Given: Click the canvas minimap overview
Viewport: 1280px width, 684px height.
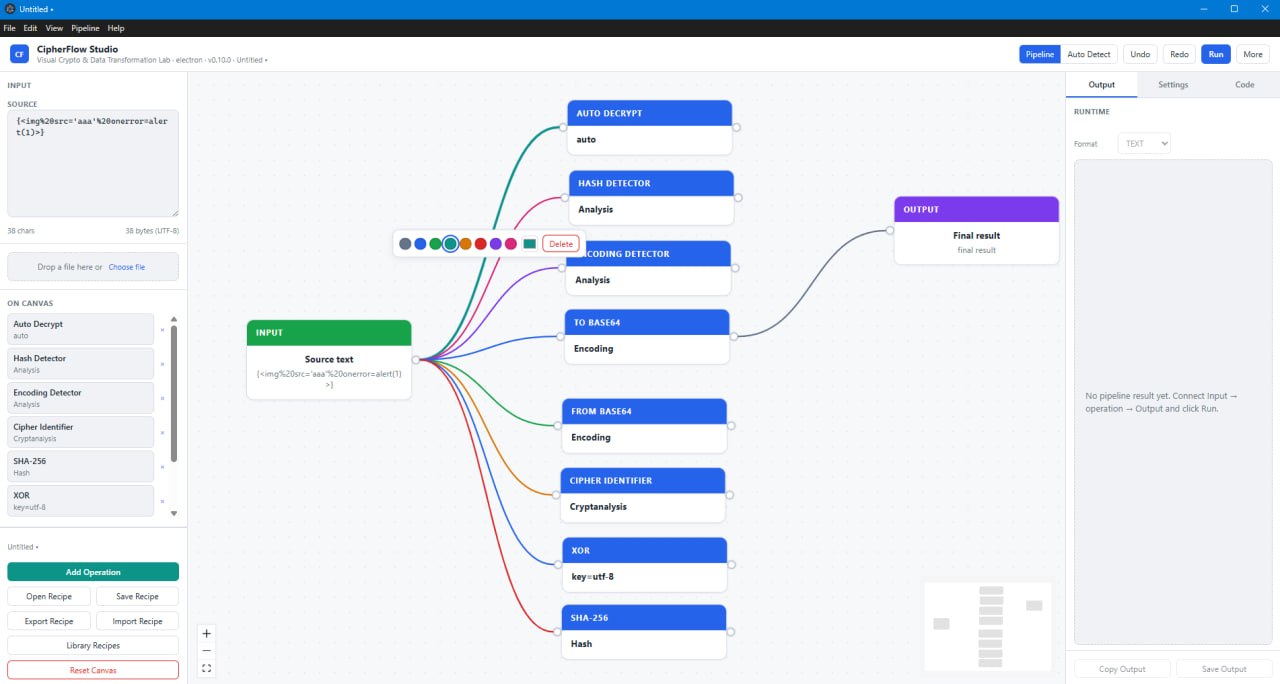Looking at the screenshot, I should point(988,626).
